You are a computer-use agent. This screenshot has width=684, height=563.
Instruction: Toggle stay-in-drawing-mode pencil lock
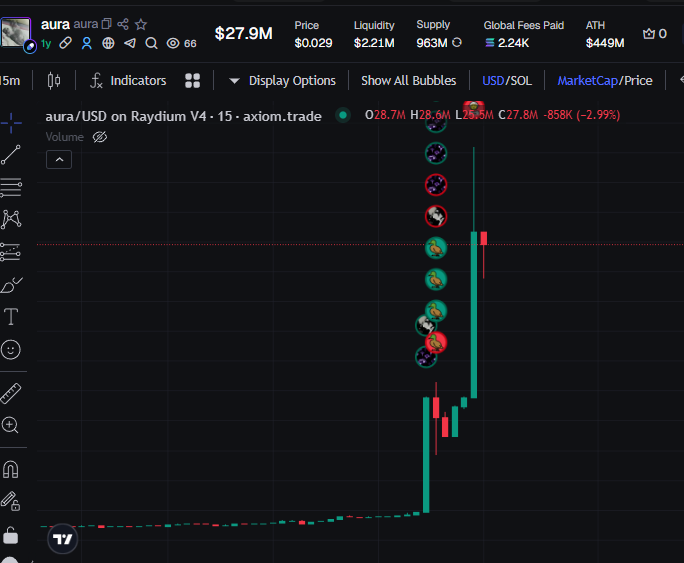(10, 501)
